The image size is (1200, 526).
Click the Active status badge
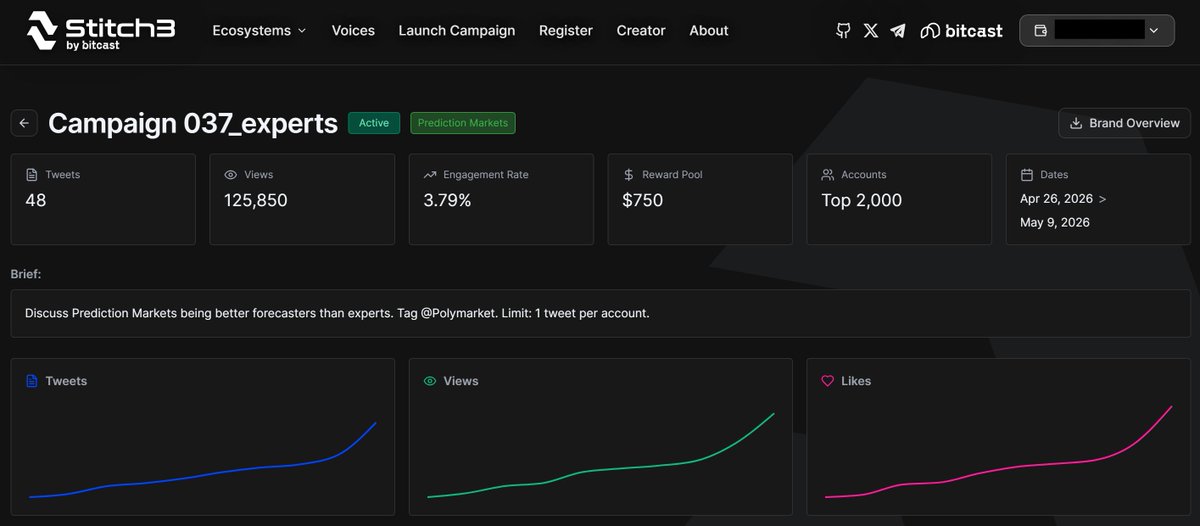[374, 123]
